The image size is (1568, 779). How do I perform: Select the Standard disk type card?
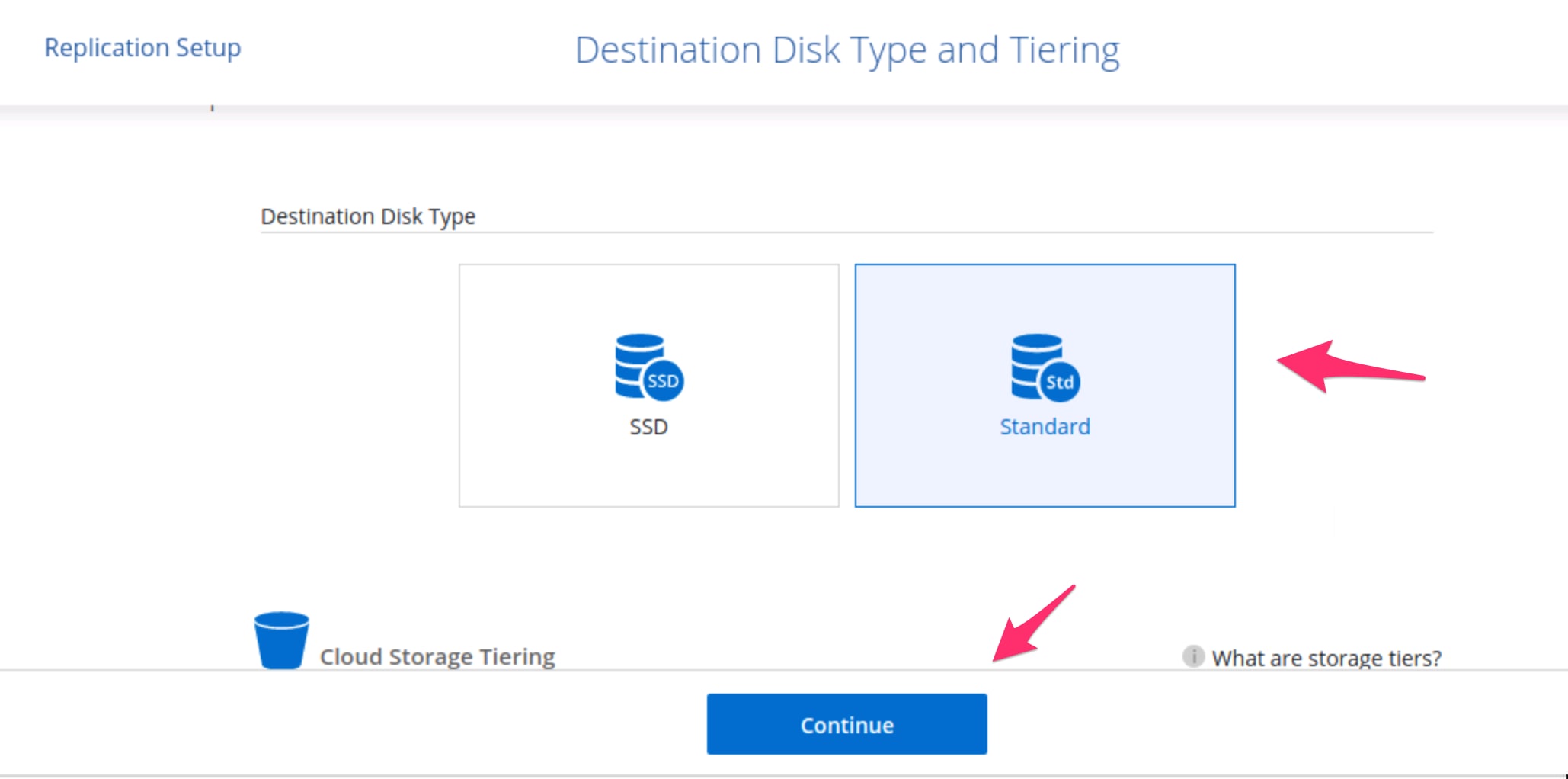[1045, 473]
